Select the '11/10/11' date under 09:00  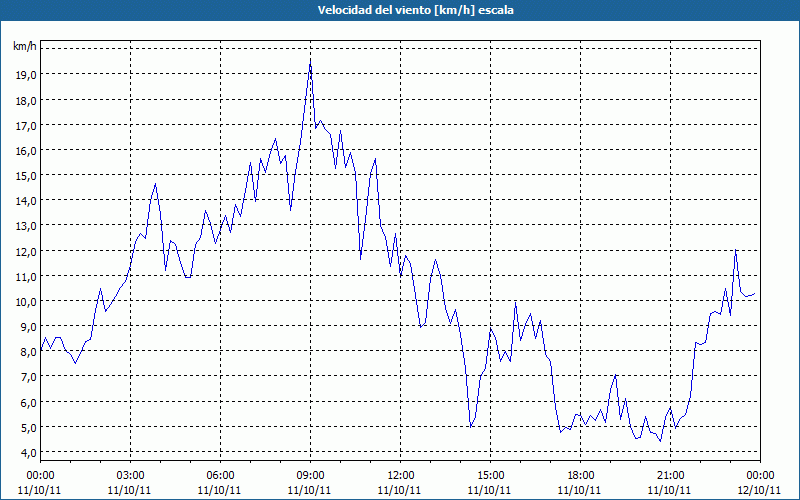click(310, 490)
